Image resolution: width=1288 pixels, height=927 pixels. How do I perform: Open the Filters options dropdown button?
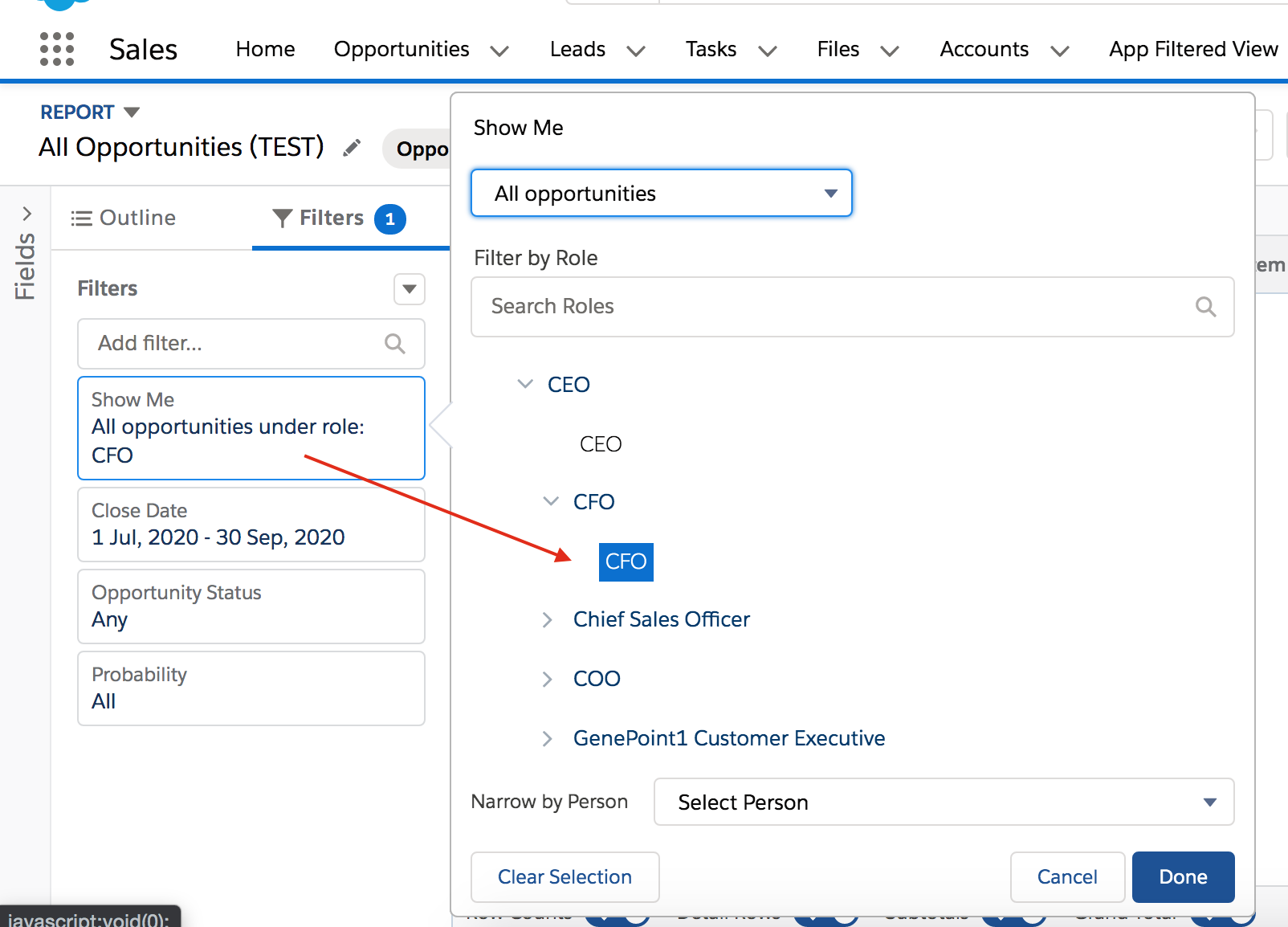coord(410,289)
